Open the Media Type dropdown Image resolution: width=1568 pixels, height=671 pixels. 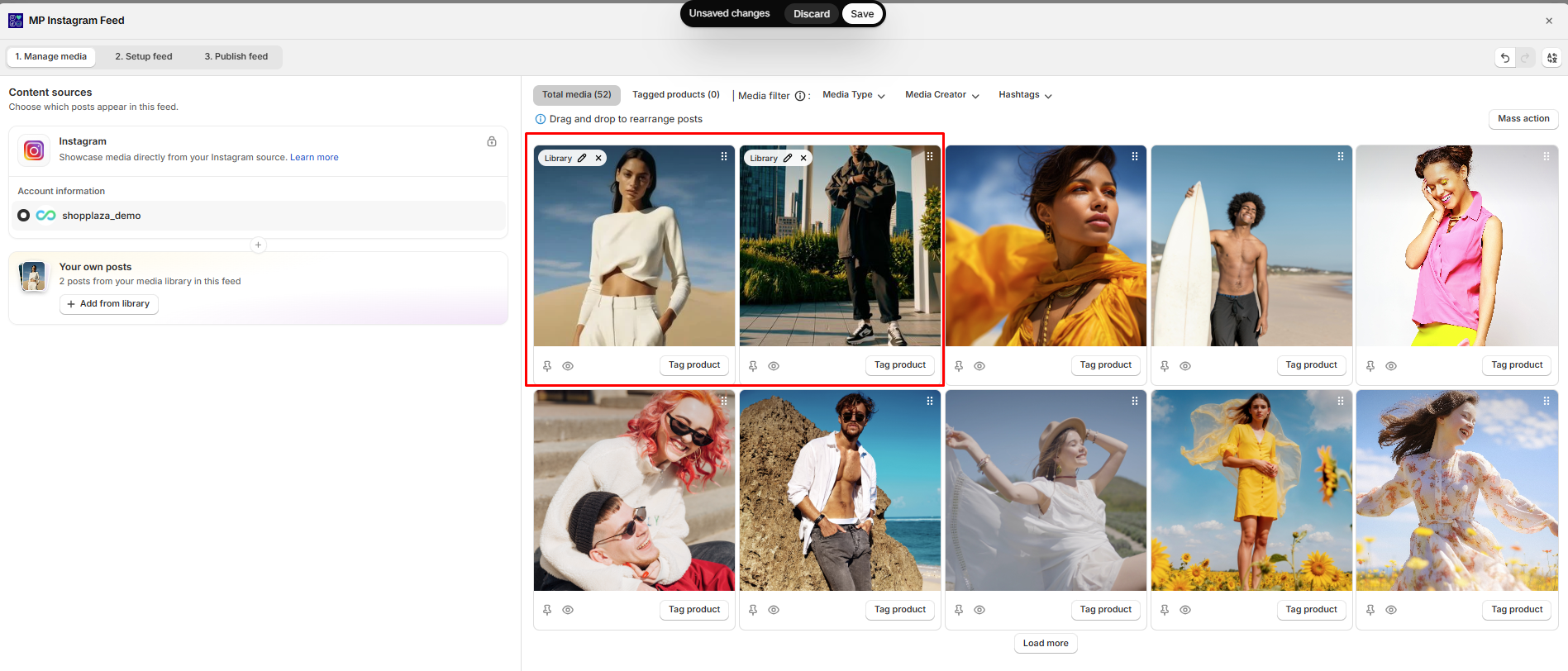[x=854, y=95]
